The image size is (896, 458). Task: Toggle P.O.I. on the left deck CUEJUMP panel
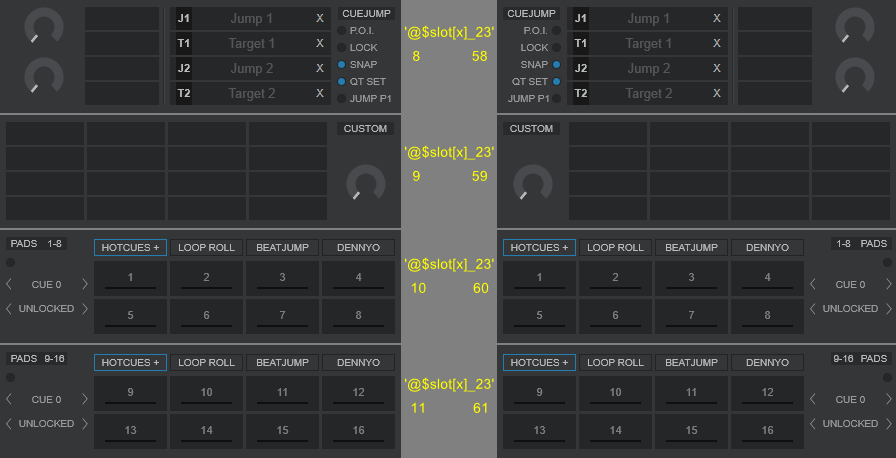[342, 31]
